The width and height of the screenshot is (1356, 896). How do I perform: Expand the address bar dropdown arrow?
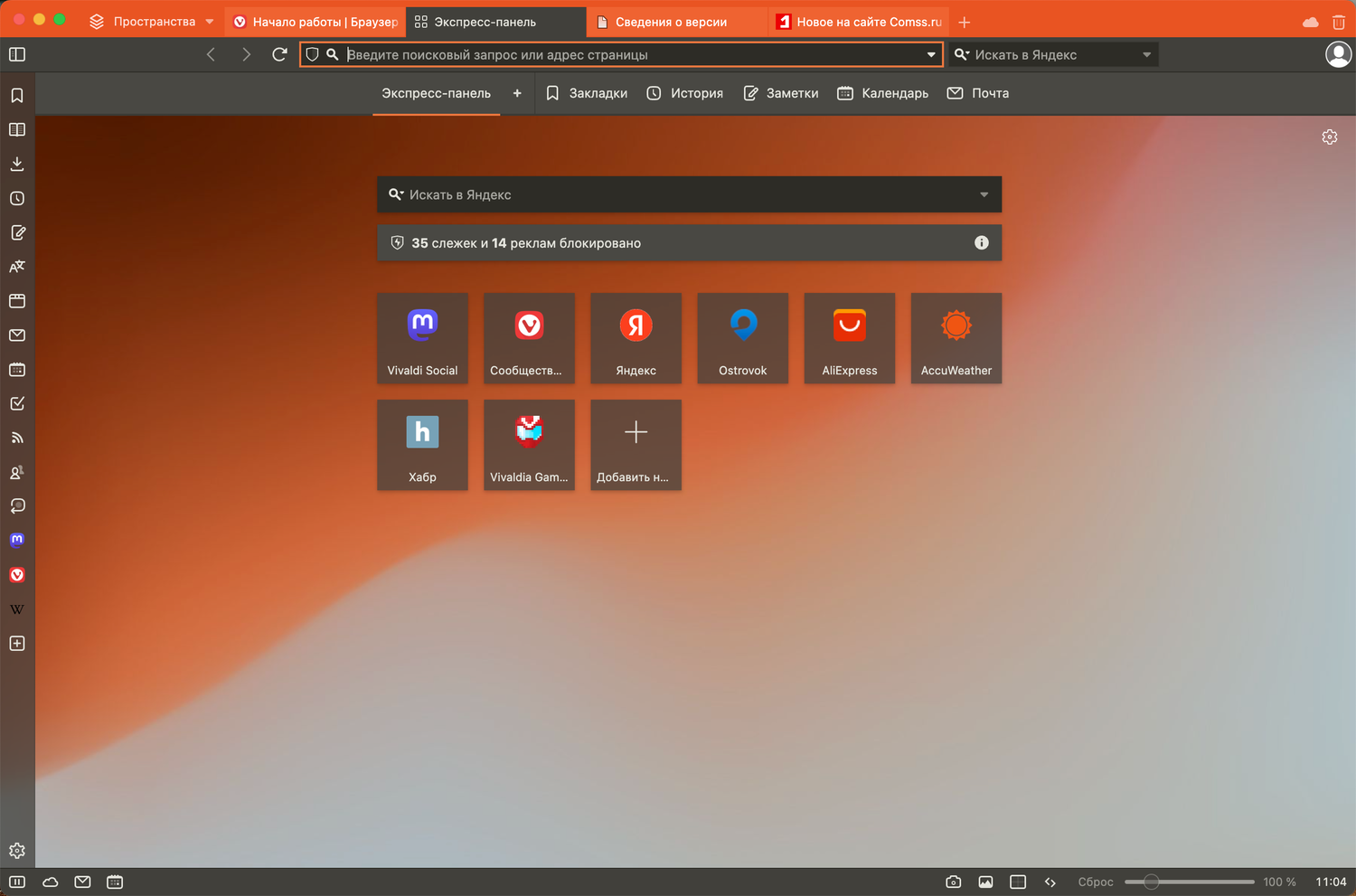[x=931, y=55]
